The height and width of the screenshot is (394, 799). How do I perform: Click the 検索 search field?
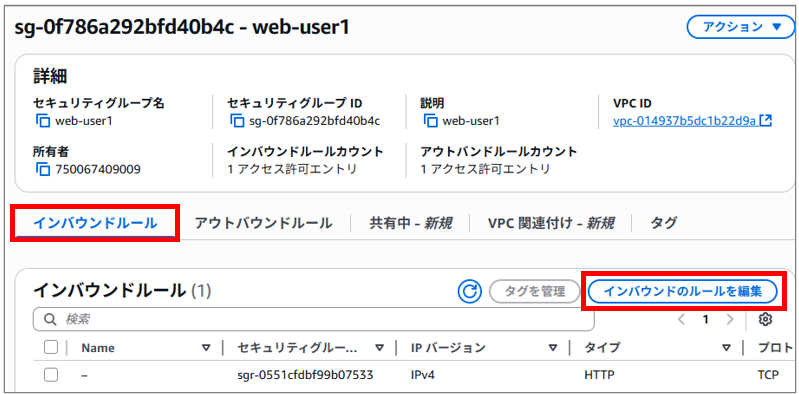(x=313, y=320)
